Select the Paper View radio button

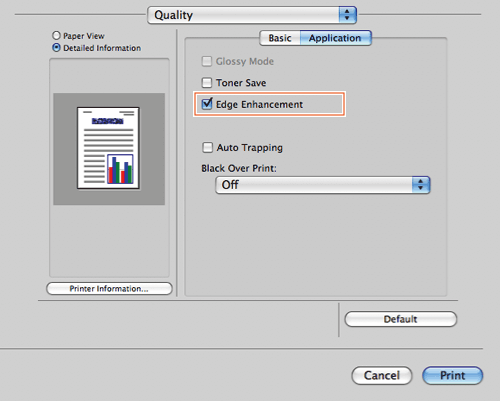(56, 35)
